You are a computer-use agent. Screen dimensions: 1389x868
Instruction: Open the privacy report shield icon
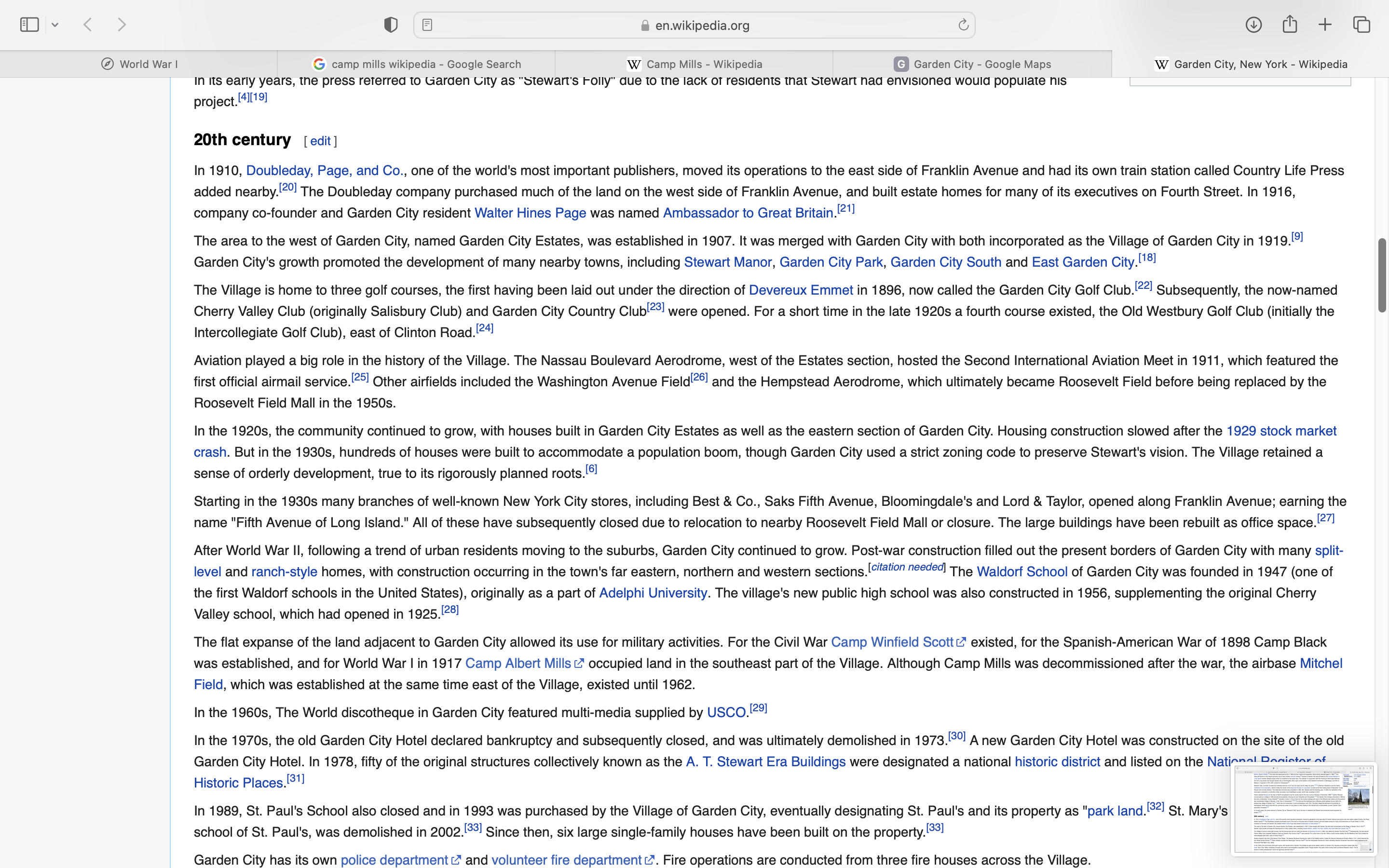click(x=391, y=25)
